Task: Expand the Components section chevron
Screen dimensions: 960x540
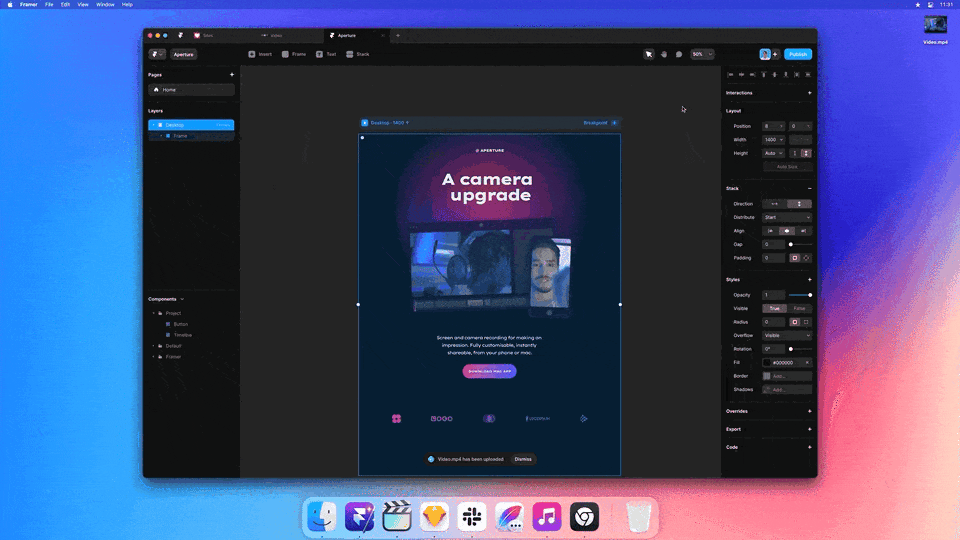Action: tap(182, 299)
